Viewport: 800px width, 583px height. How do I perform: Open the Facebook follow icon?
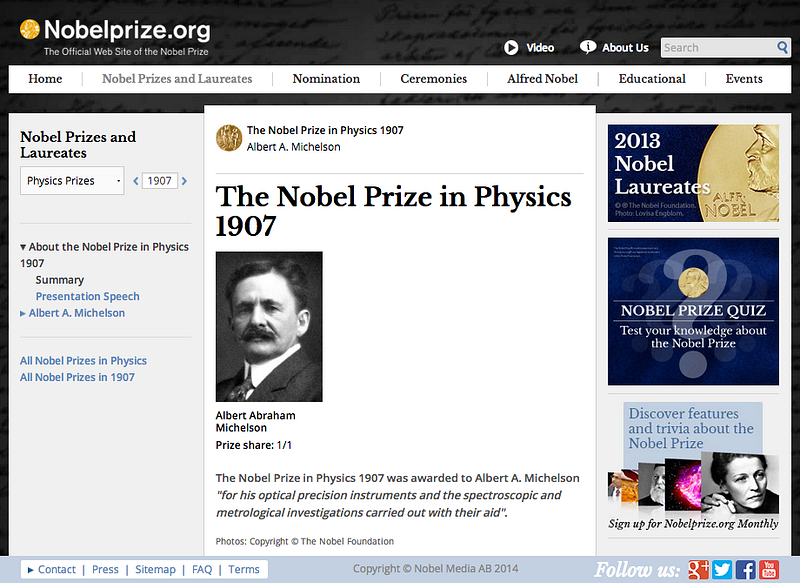pos(745,569)
